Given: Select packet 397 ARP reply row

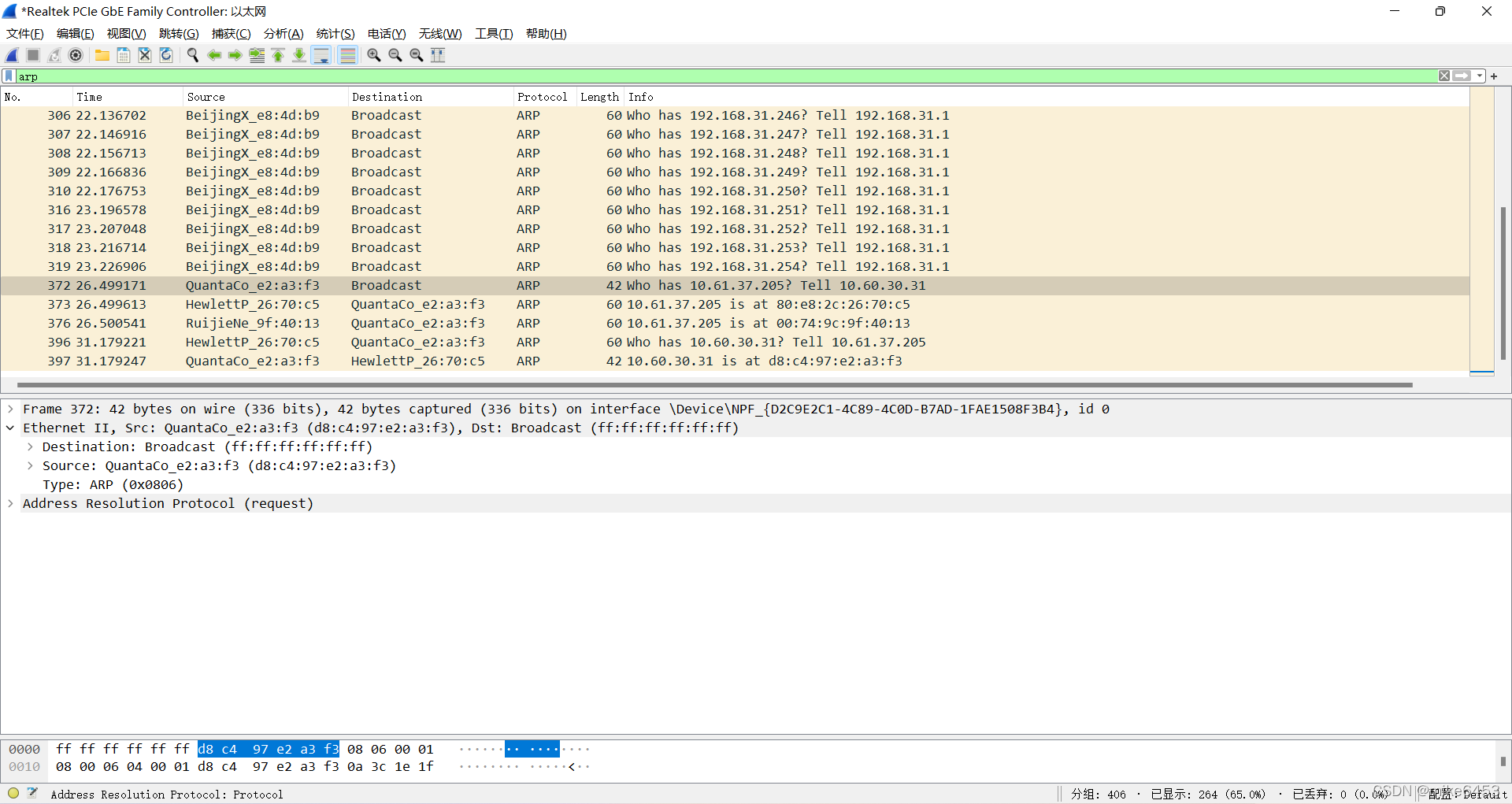Looking at the screenshot, I should click(735, 361).
